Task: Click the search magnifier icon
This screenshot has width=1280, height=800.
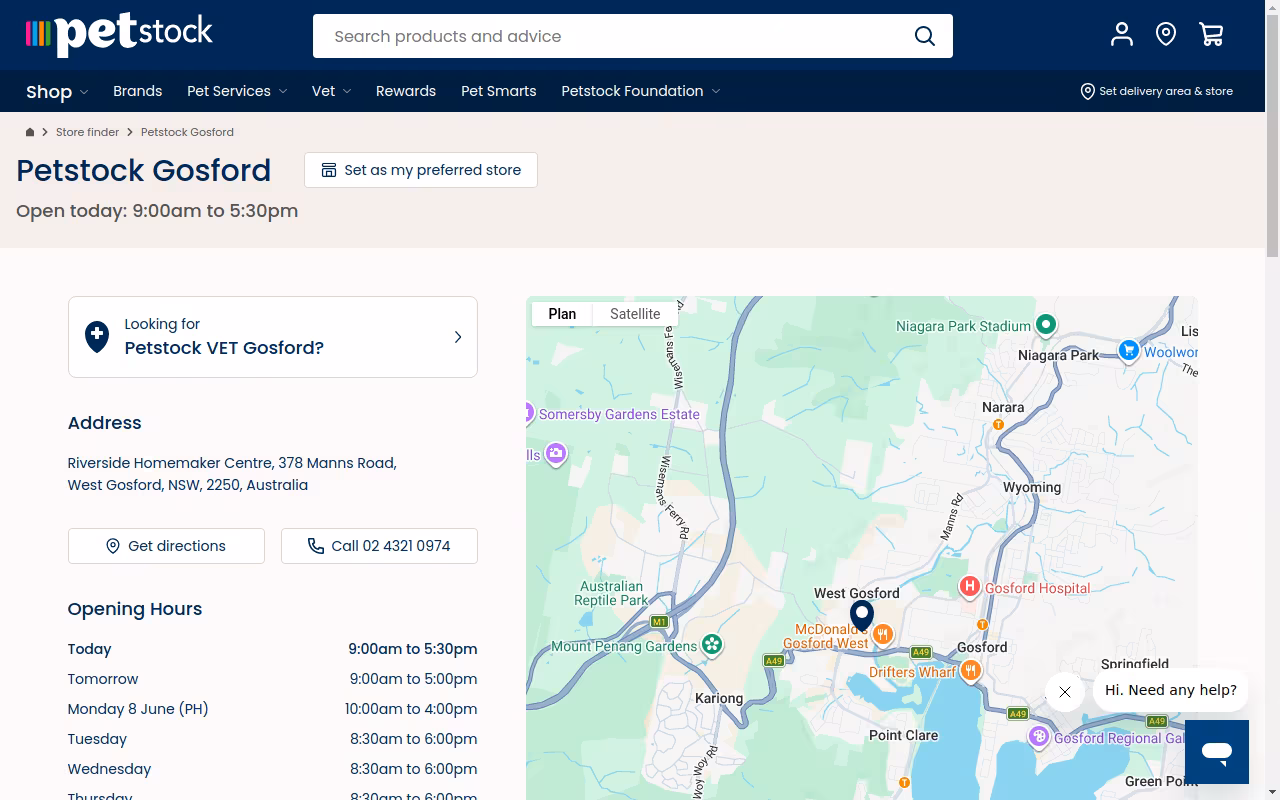Action: [925, 36]
